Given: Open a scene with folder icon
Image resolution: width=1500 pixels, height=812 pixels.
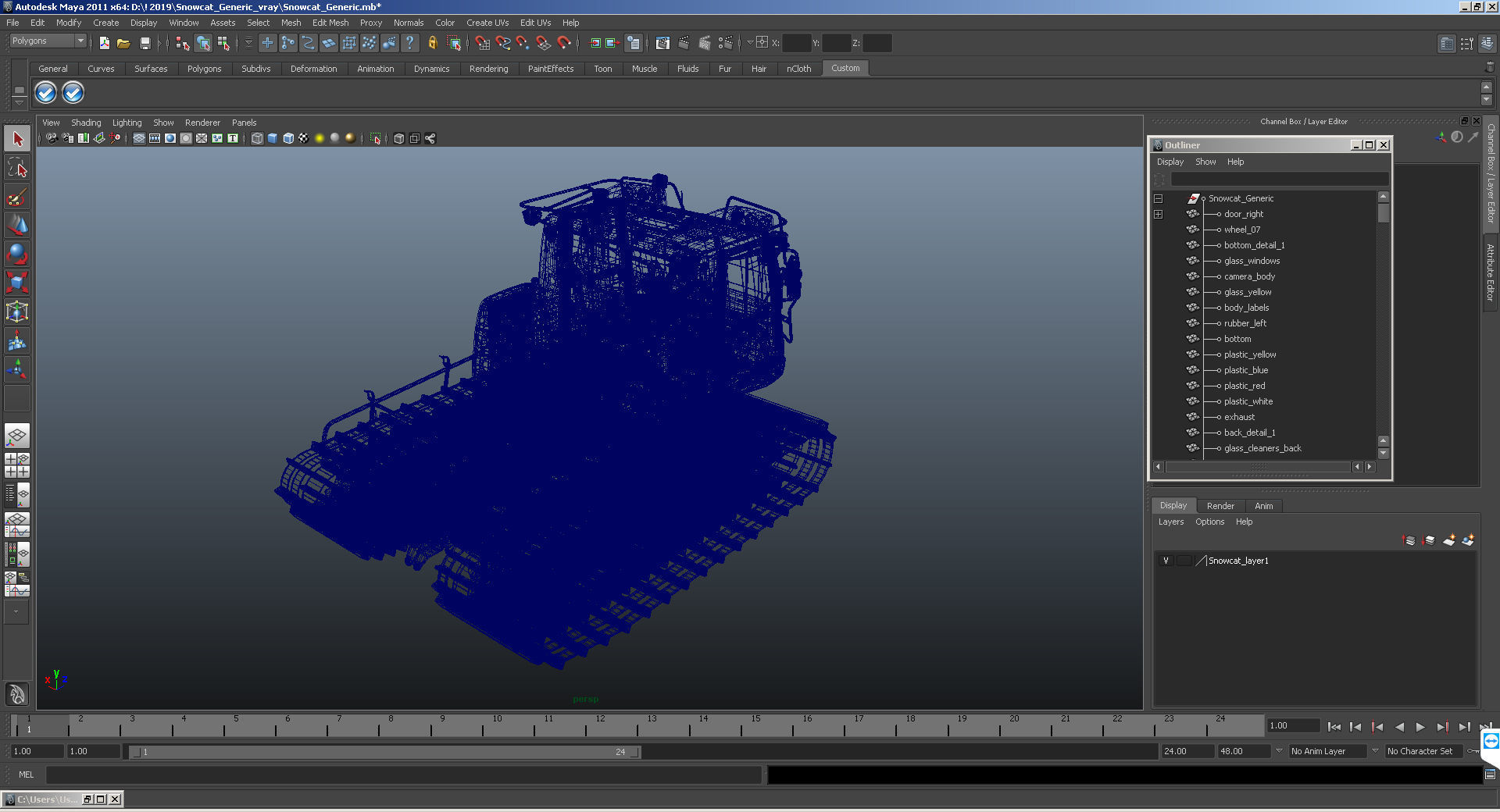Looking at the screenshot, I should (123, 43).
